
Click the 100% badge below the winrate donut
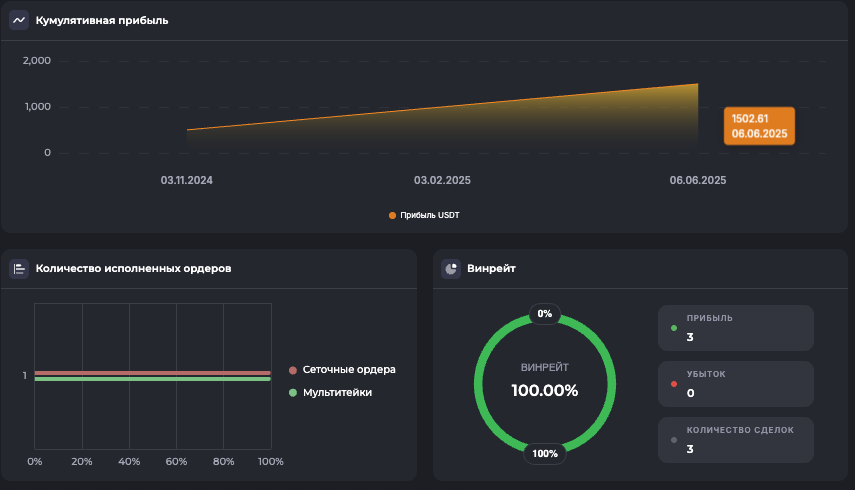(x=545, y=453)
